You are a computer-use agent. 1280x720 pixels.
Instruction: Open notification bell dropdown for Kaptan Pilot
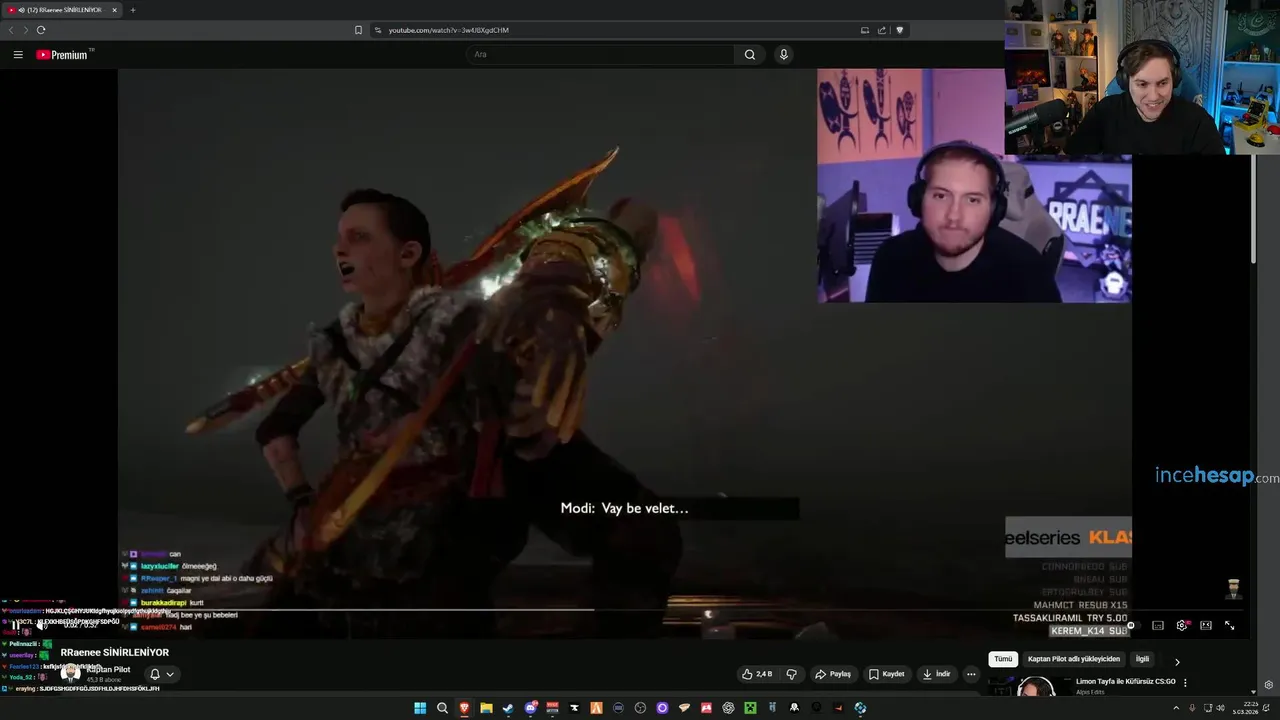click(162, 674)
